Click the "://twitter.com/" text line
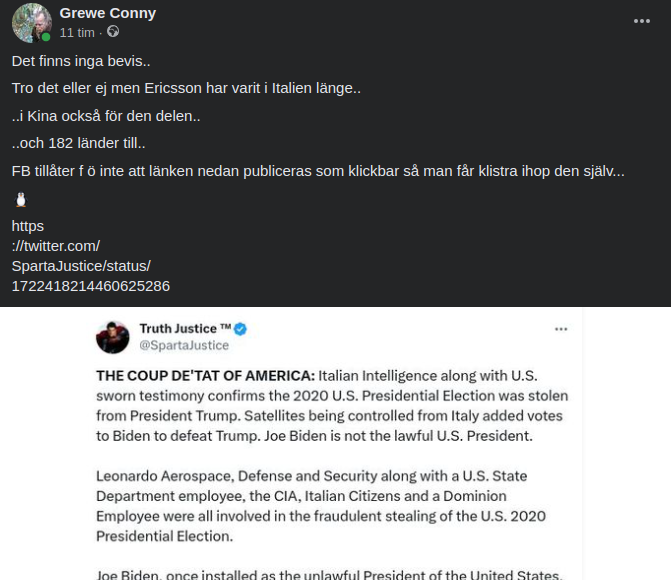 56,246
